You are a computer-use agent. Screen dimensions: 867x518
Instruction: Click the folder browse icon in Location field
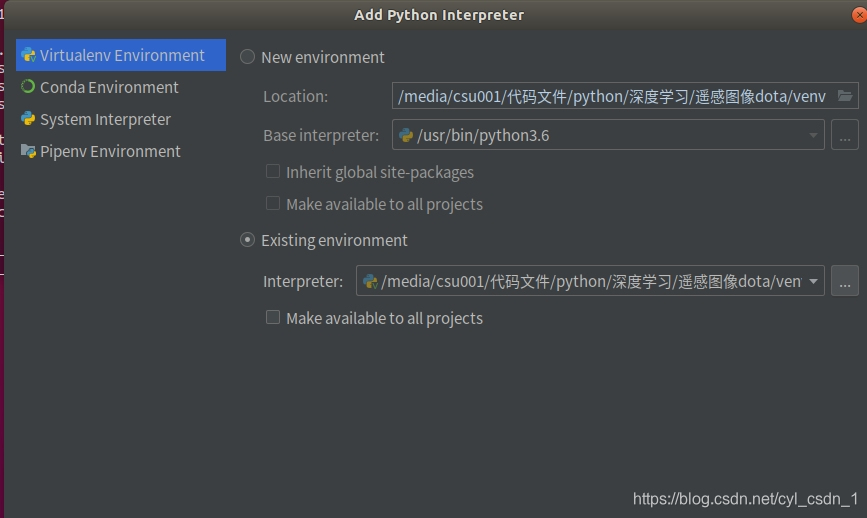pyautogui.click(x=845, y=96)
